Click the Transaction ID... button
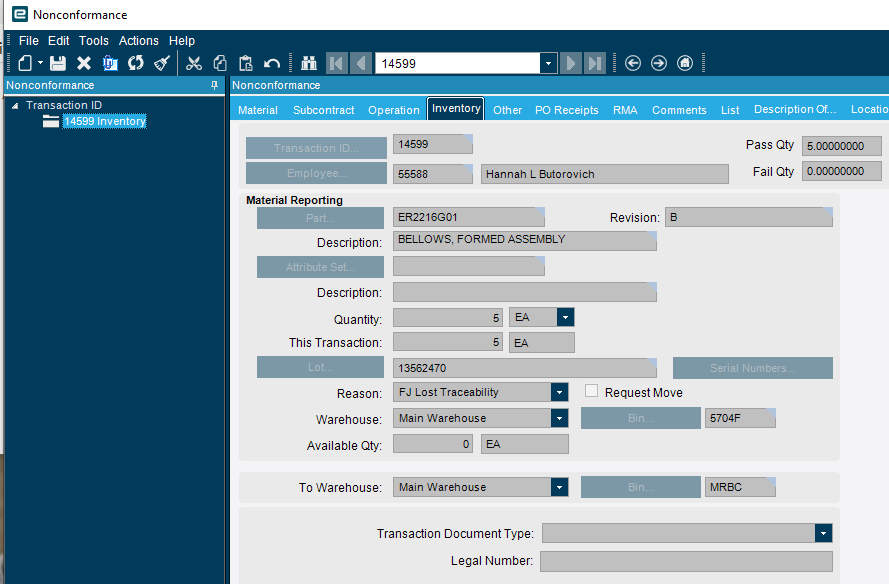Screen dimensions: 889x584 316,148
